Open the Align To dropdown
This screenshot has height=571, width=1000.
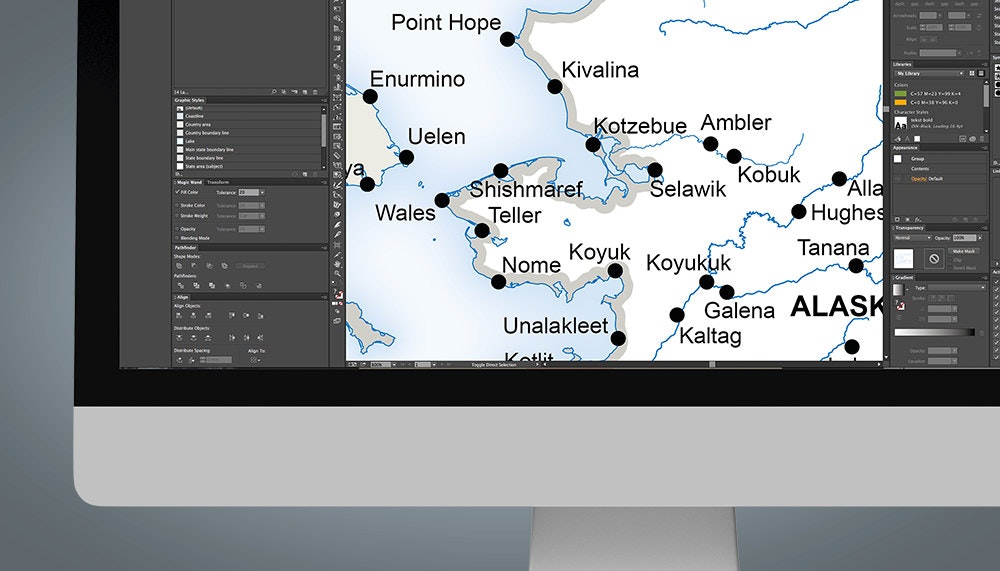pyautogui.click(x=255, y=360)
